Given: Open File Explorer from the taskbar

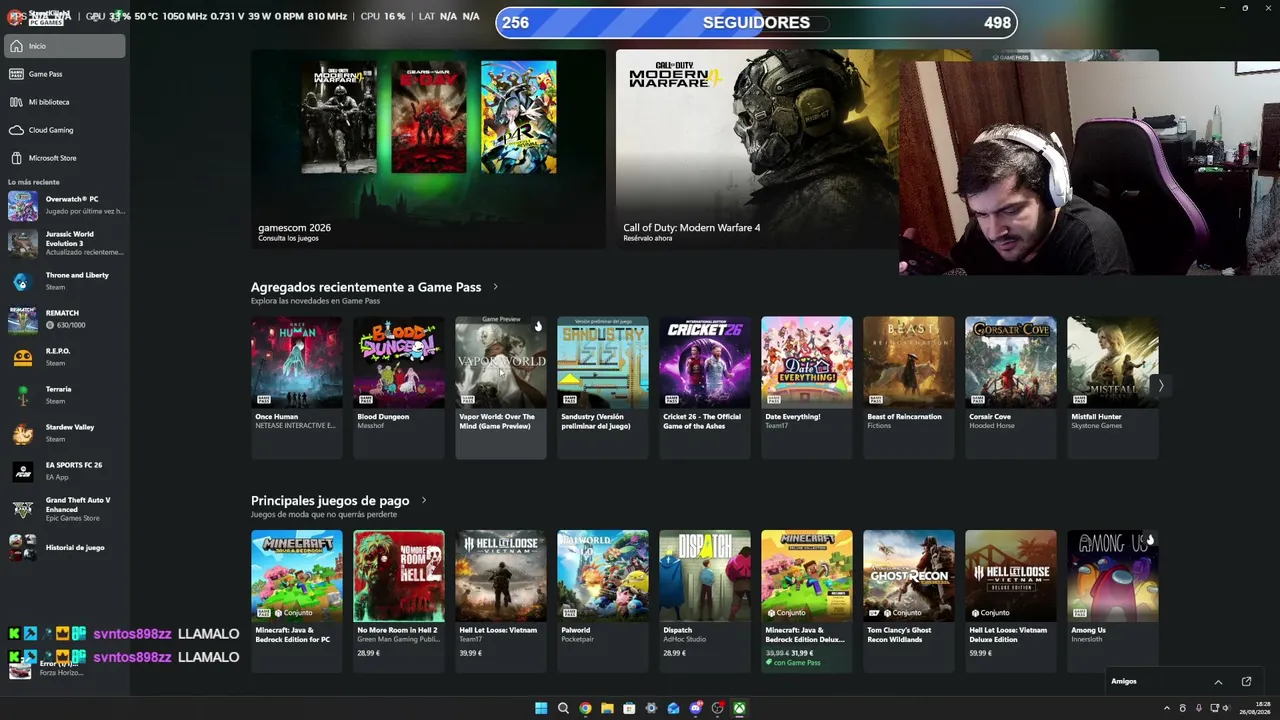Looking at the screenshot, I should [x=607, y=708].
